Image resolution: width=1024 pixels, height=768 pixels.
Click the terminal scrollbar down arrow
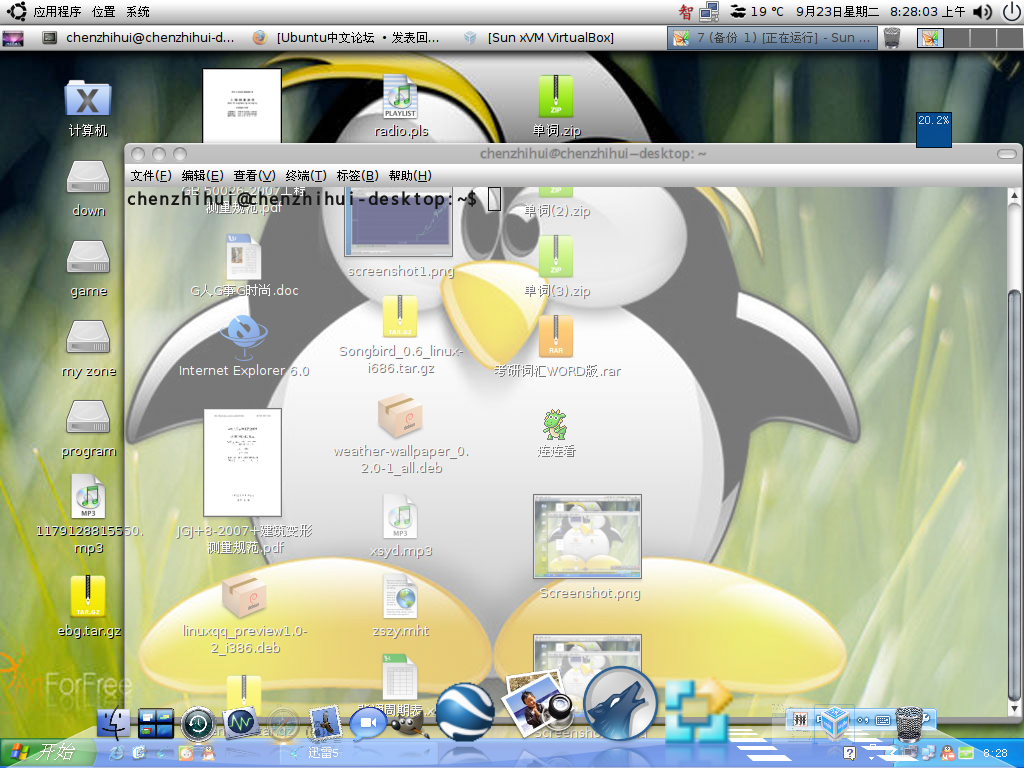(x=1014, y=709)
